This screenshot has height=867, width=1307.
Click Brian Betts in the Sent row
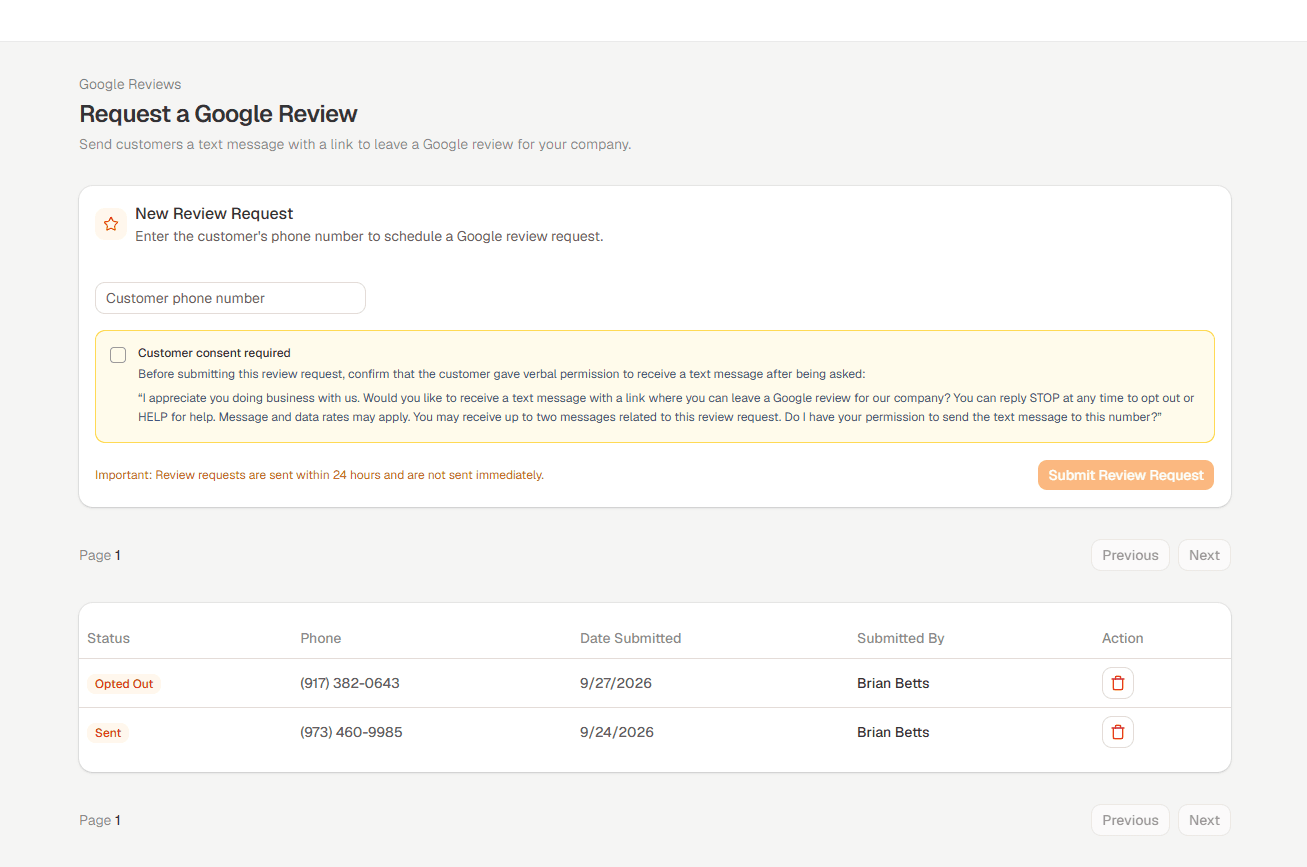[893, 733]
